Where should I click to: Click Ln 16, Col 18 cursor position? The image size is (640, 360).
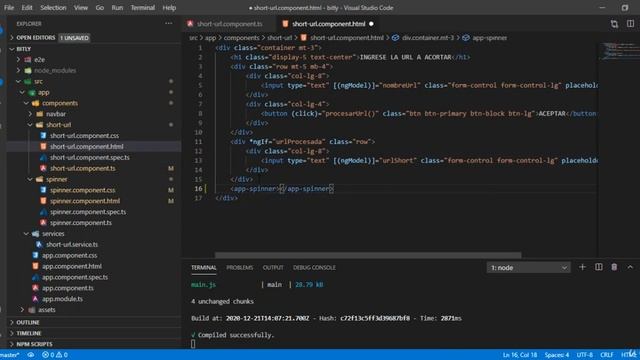point(520,355)
